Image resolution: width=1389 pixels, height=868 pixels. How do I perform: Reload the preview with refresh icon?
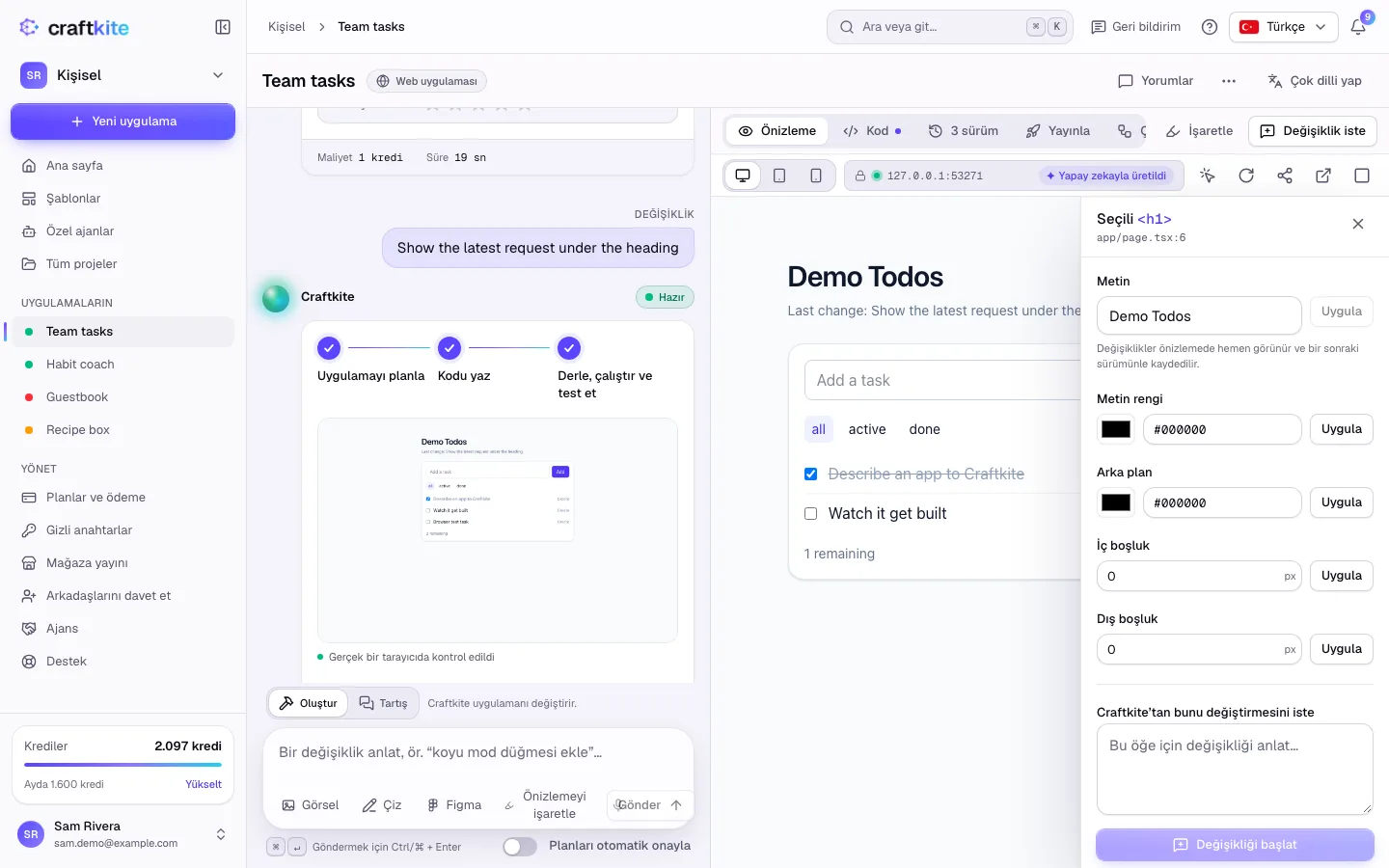[1246, 176]
